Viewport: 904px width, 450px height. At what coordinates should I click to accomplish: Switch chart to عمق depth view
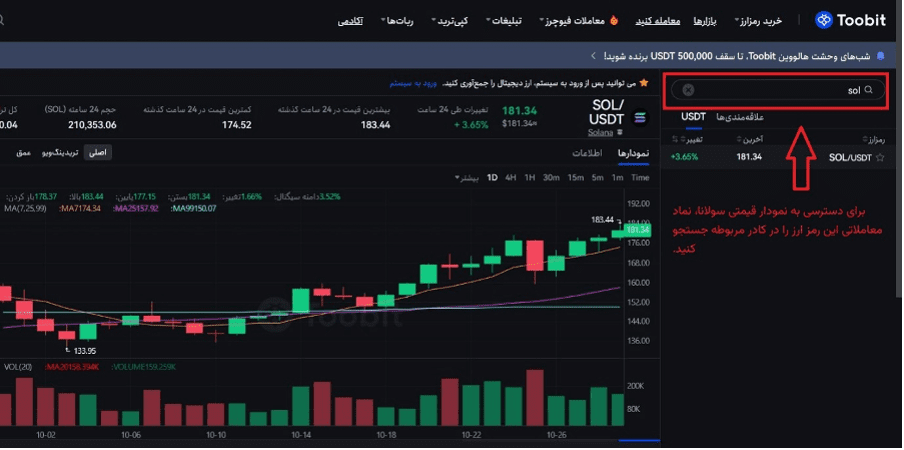point(24,153)
